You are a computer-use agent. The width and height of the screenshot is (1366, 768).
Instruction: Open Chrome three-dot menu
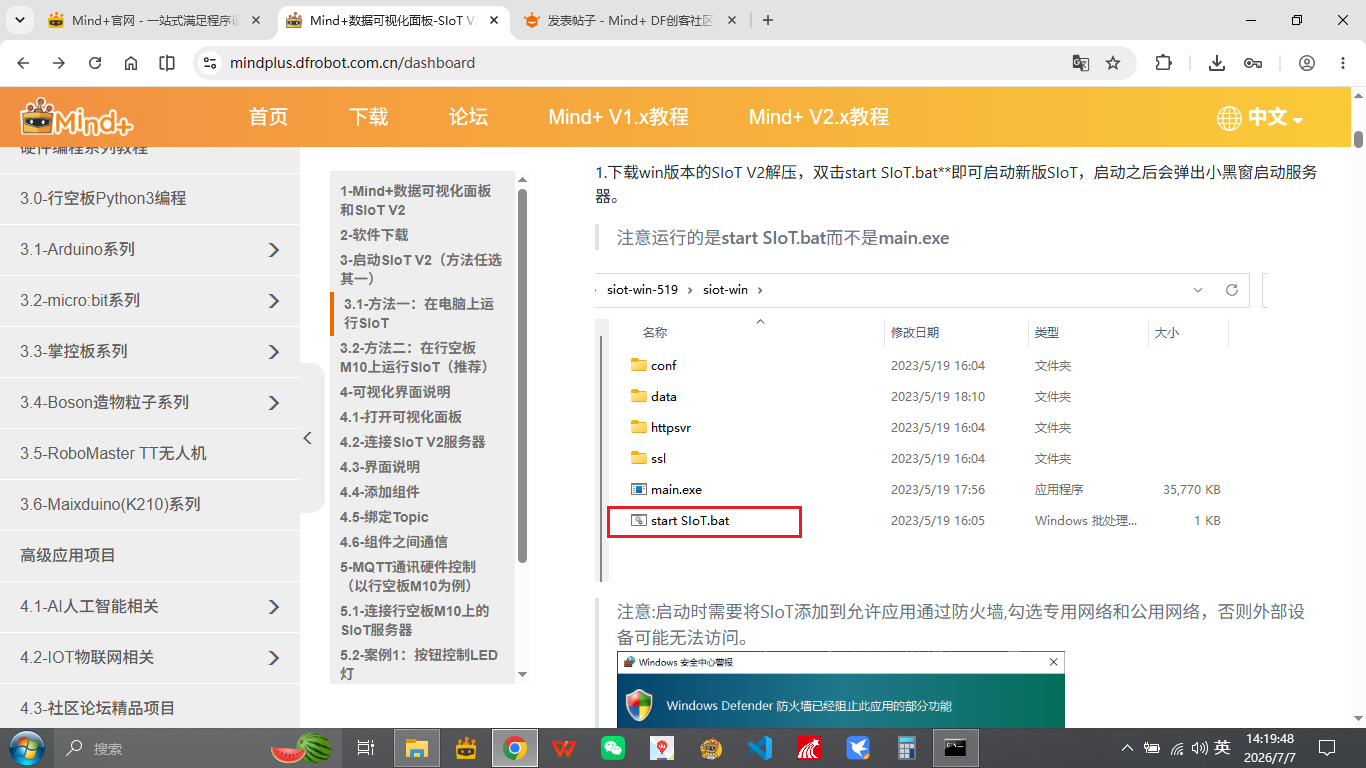pos(1343,63)
